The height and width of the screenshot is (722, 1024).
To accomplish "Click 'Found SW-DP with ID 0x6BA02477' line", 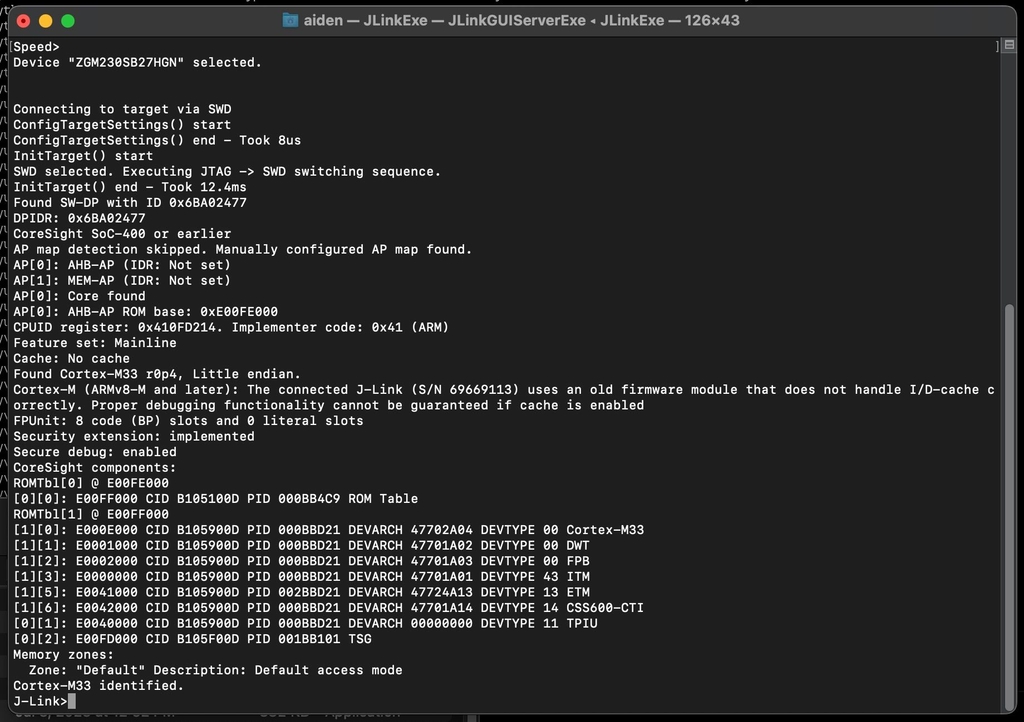I will tap(130, 203).
